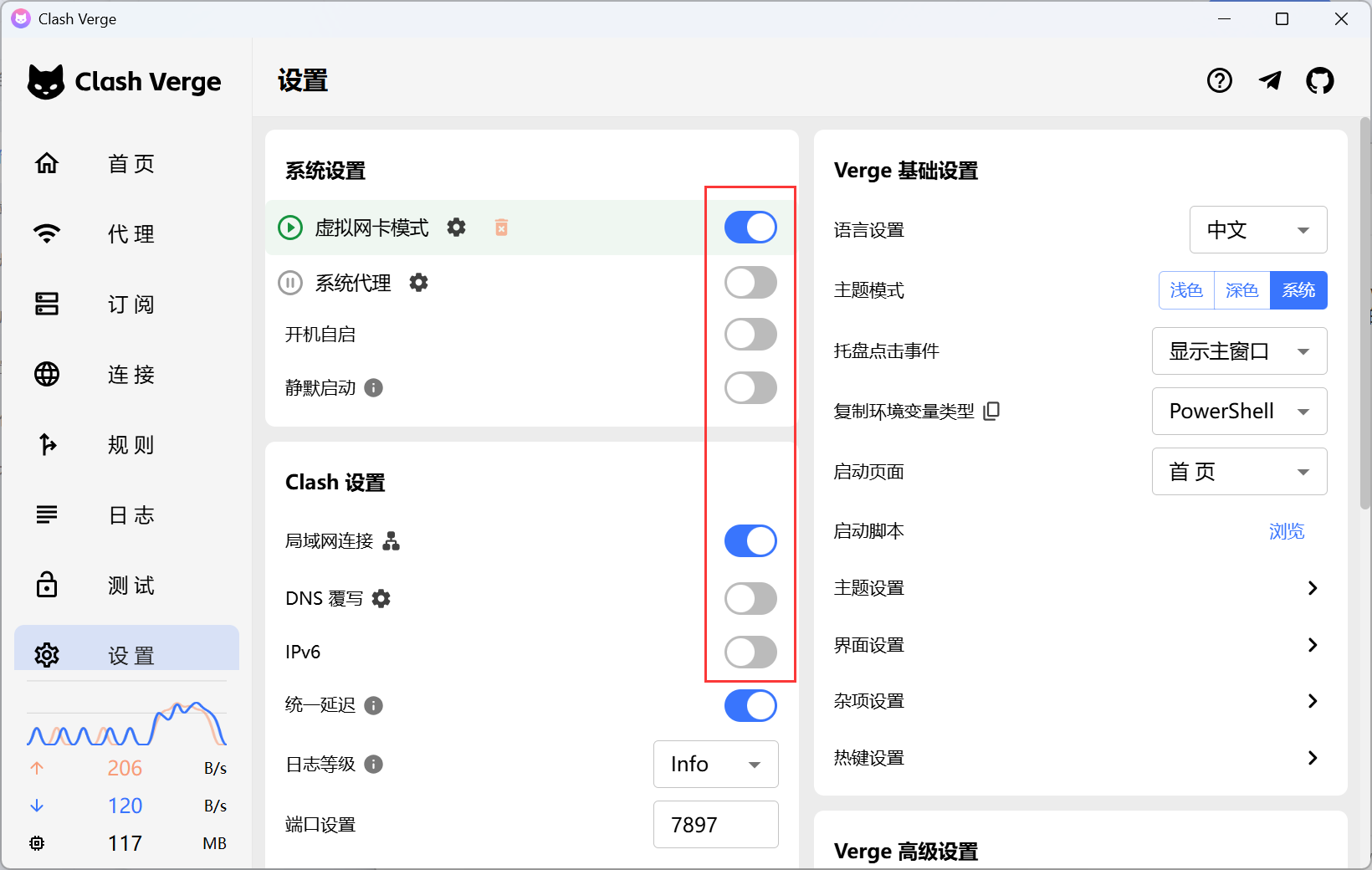
Task: Go to 设置 in the sidebar
Action: [126, 648]
